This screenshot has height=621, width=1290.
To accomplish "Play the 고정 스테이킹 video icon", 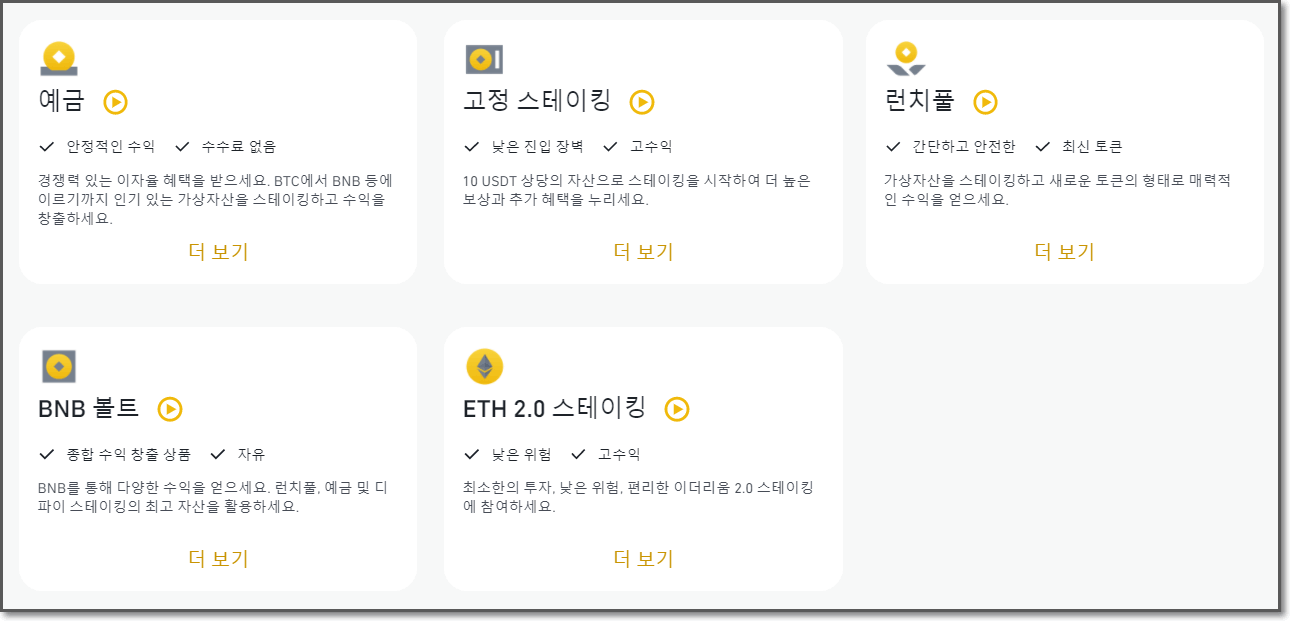I will tap(642, 102).
